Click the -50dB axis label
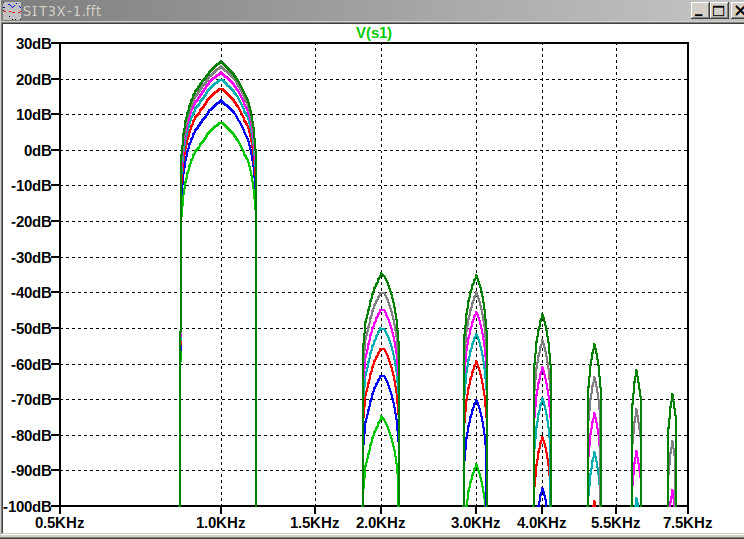This screenshot has height=539, width=744. point(31,328)
